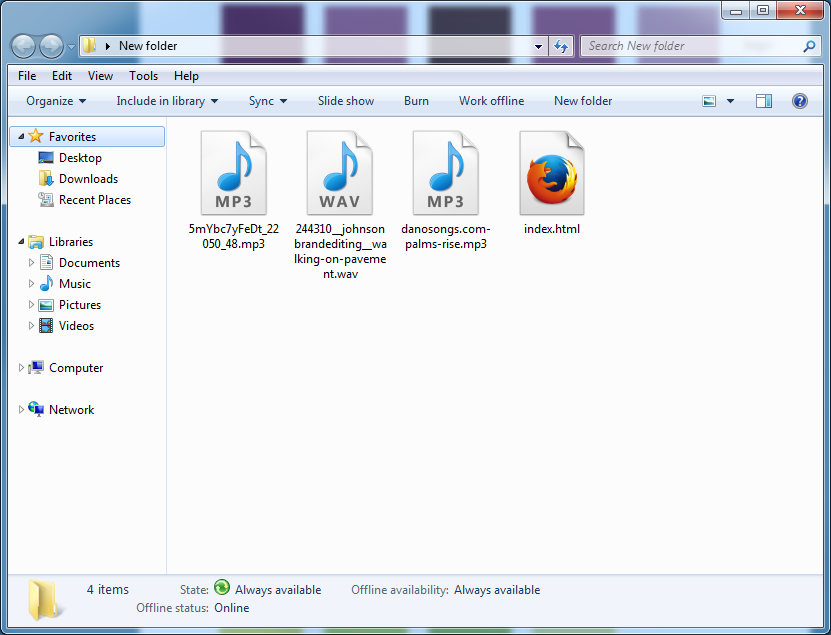Open the Organize dropdown
The image size is (831, 635).
[56, 101]
